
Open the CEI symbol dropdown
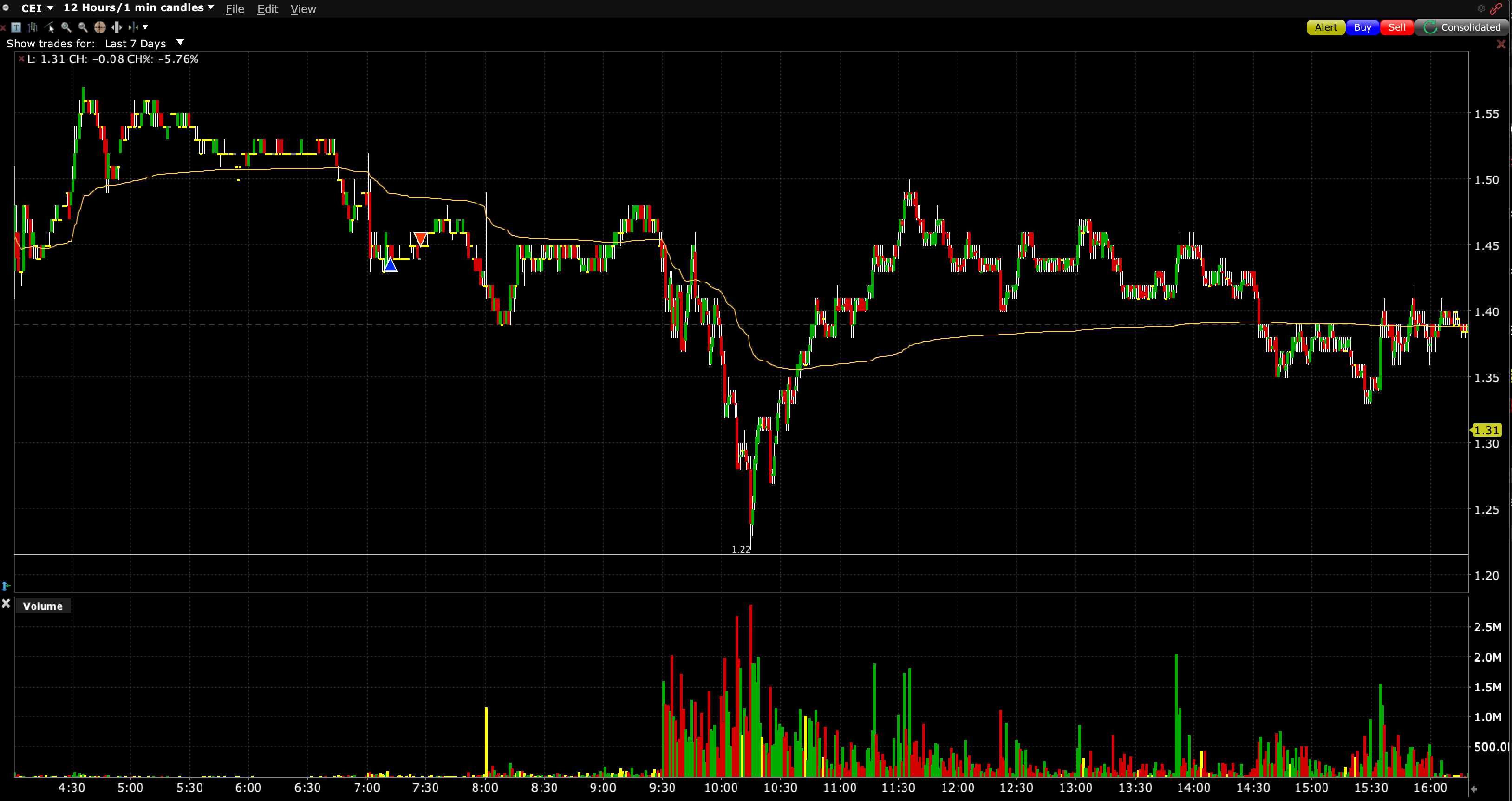click(x=38, y=8)
